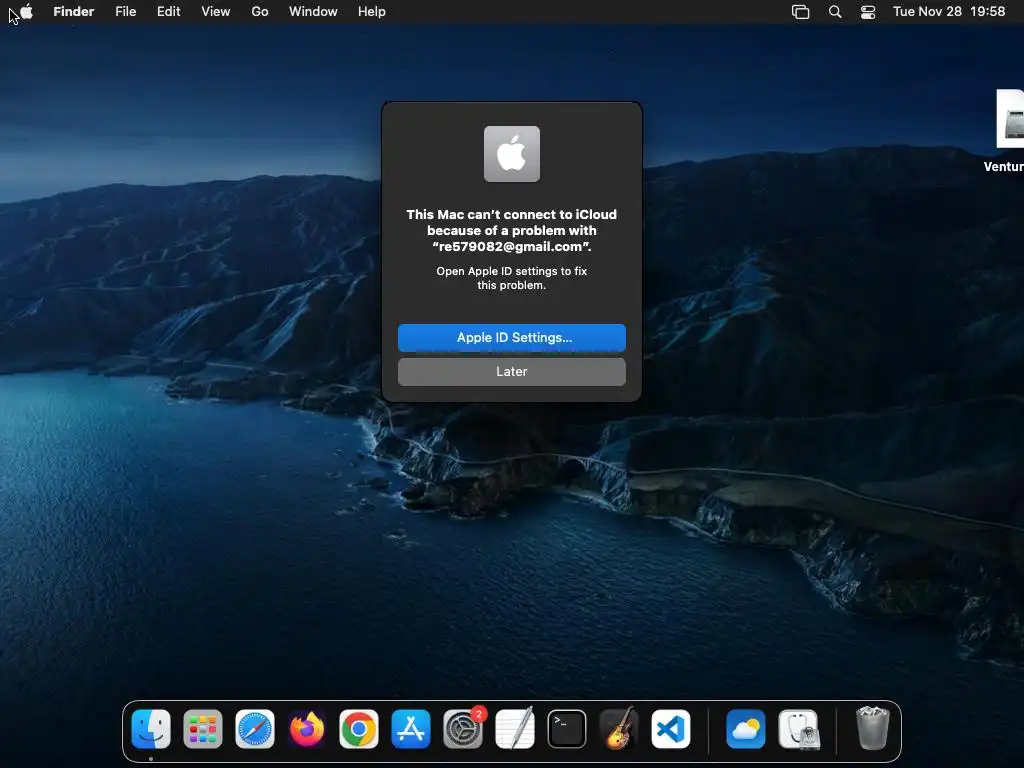The width and height of the screenshot is (1024, 768).
Task: Open the Trash in the Dock
Action: 872,728
